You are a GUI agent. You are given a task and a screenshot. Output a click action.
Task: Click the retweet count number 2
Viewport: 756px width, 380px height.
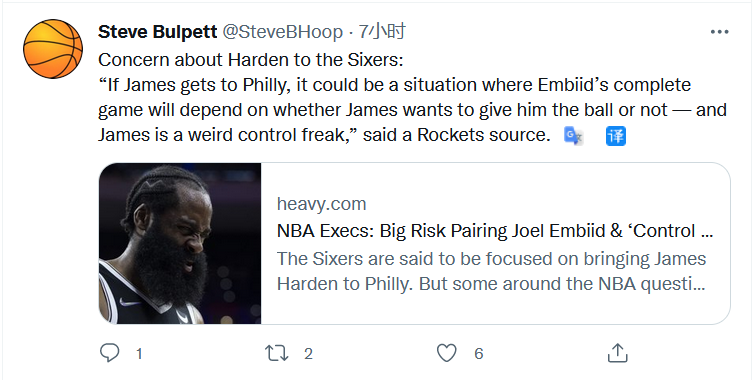pos(309,354)
